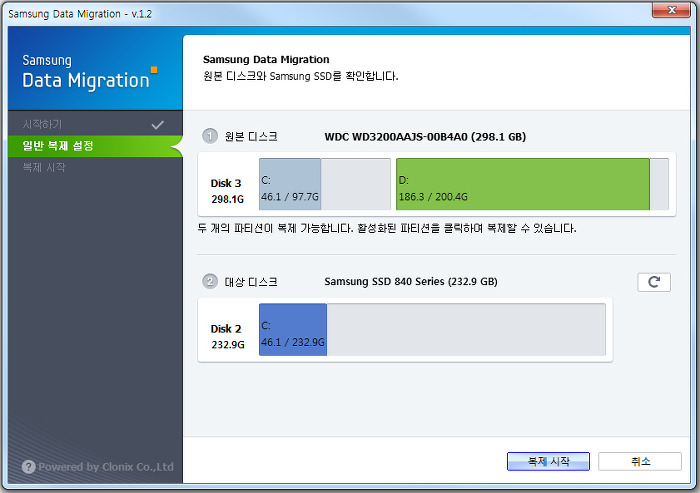Click the 복제 시작 button
The image size is (700, 493).
pyautogui.click(x=548, y=461)
